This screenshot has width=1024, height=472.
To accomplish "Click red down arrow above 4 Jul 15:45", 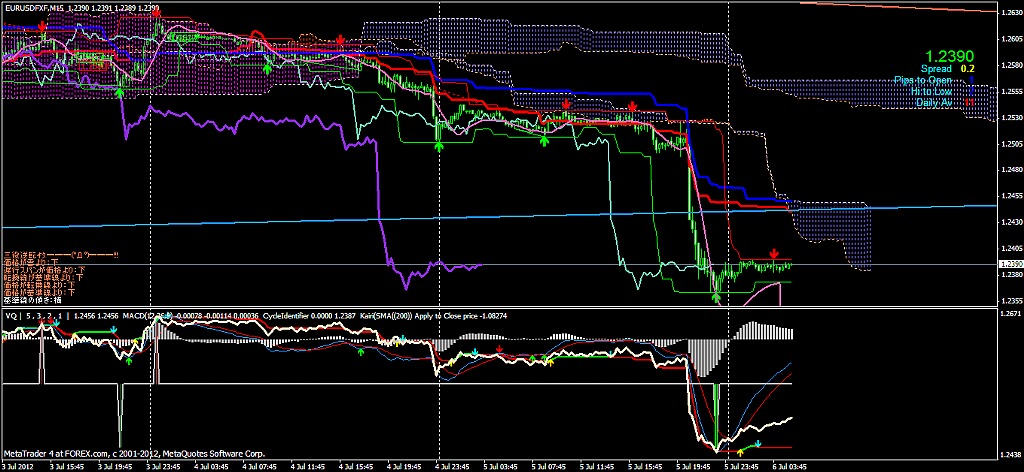I will 341,39.
